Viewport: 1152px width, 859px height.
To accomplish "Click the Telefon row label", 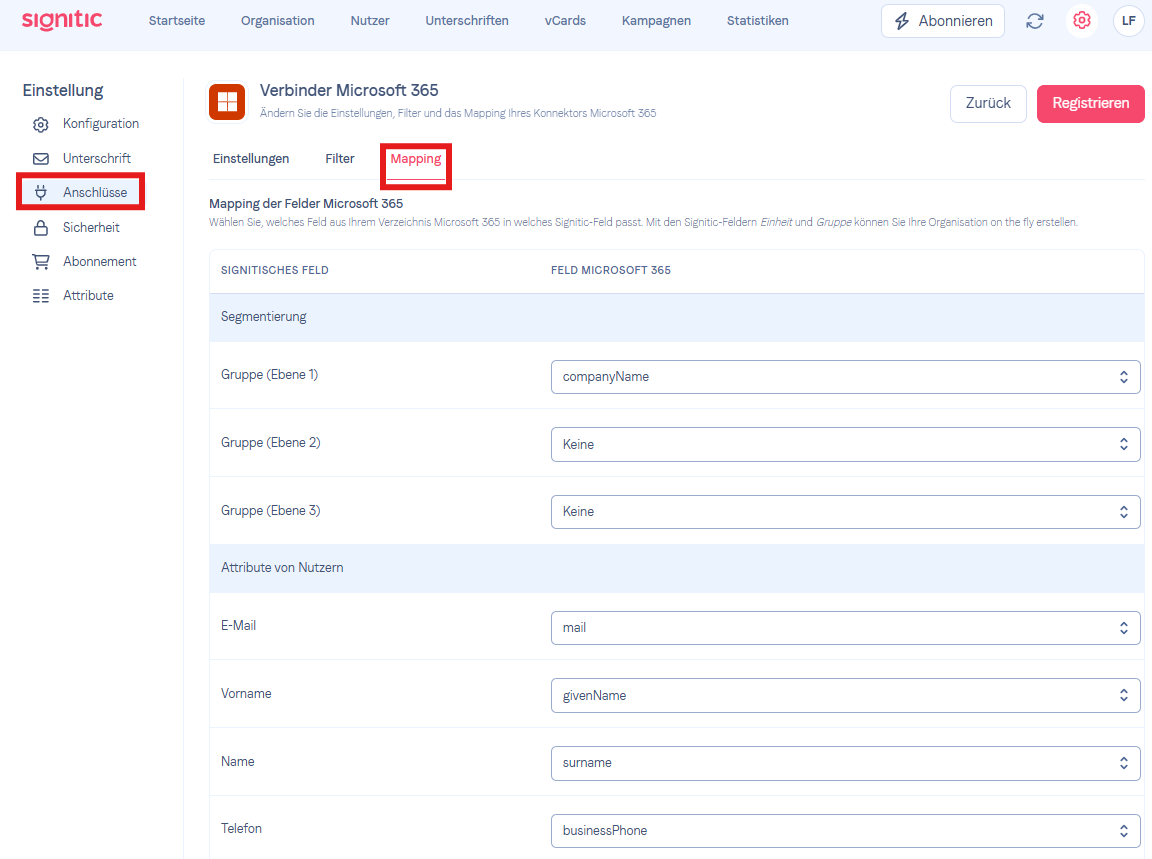I will pyautogui.click(x=241, y=829).
